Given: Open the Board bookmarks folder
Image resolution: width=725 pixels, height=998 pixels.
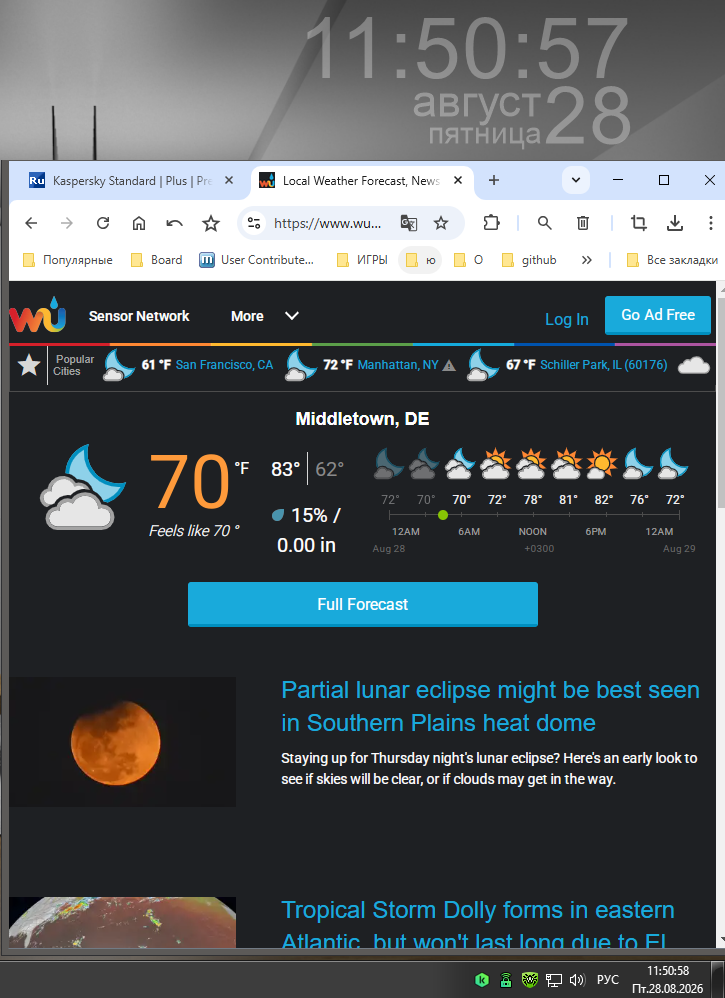Looking at the screenshot, I should 157,260.
